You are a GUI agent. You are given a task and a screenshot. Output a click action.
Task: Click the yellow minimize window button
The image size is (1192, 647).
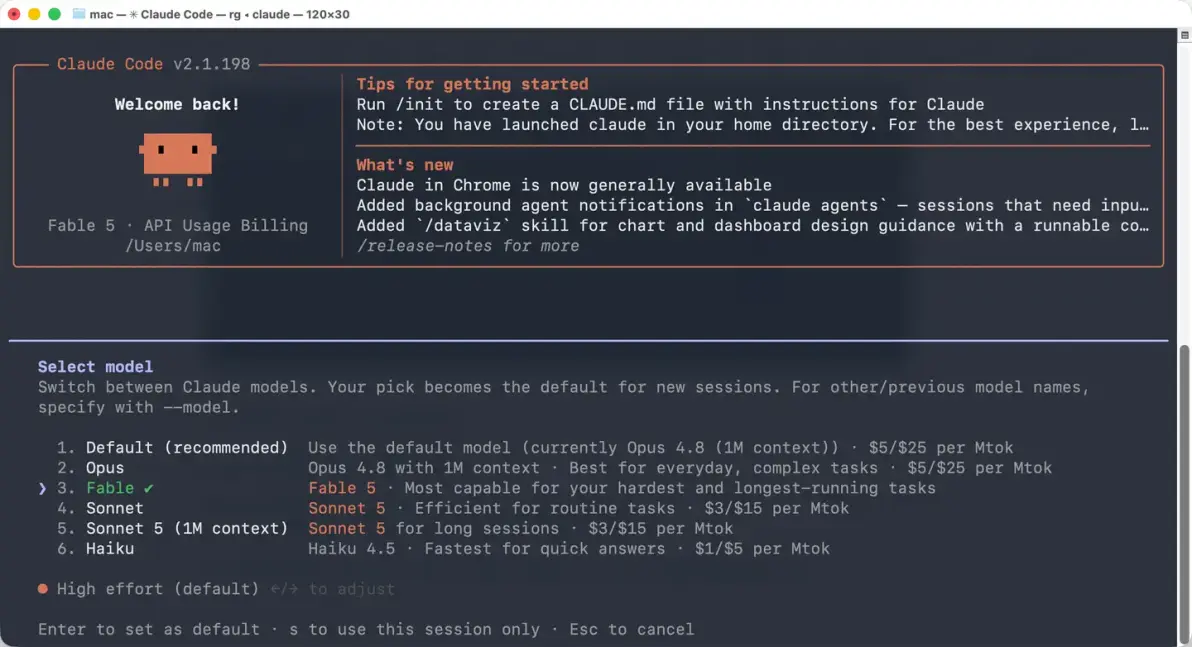click(34, 14)
